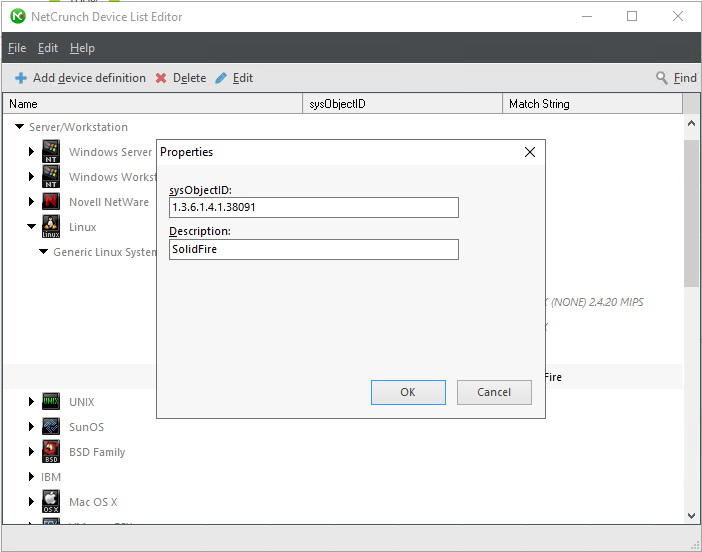The width and height of the screenshot is (702, 552).
Task: Select the Linux tree label
Action: tap(82, 227)
